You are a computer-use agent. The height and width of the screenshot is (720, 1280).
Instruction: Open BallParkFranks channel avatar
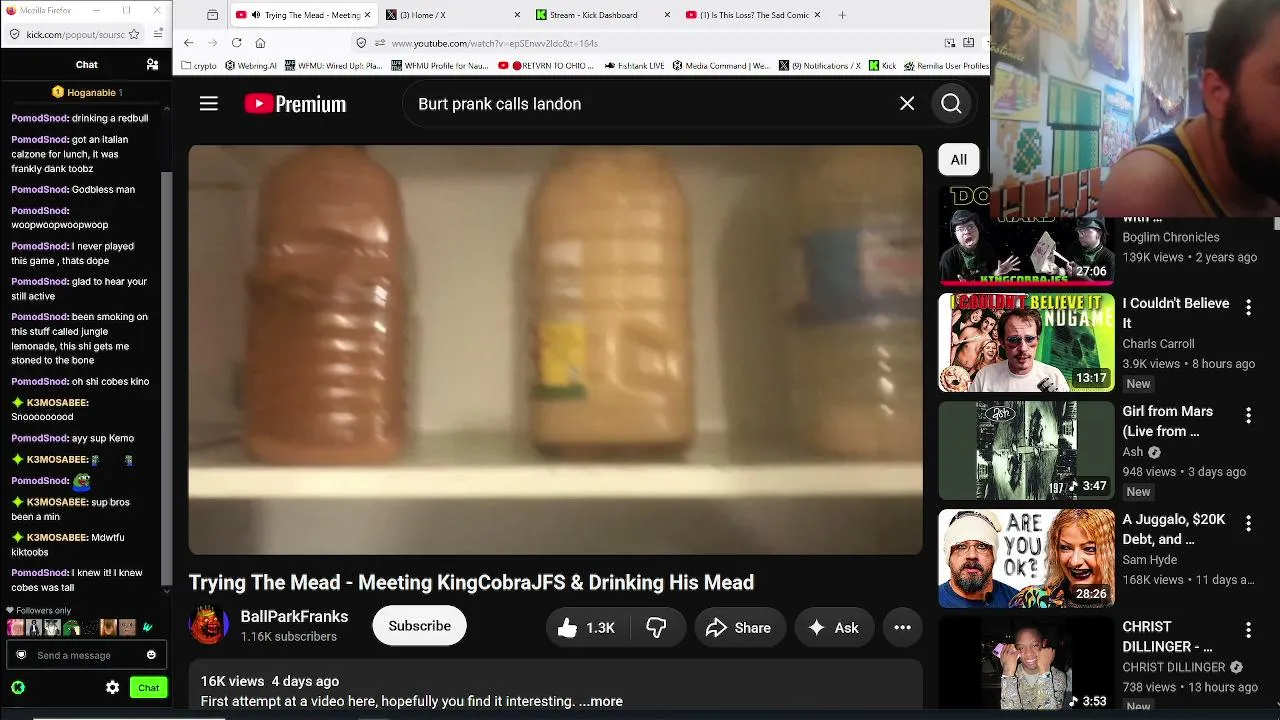tap(209, 626)
